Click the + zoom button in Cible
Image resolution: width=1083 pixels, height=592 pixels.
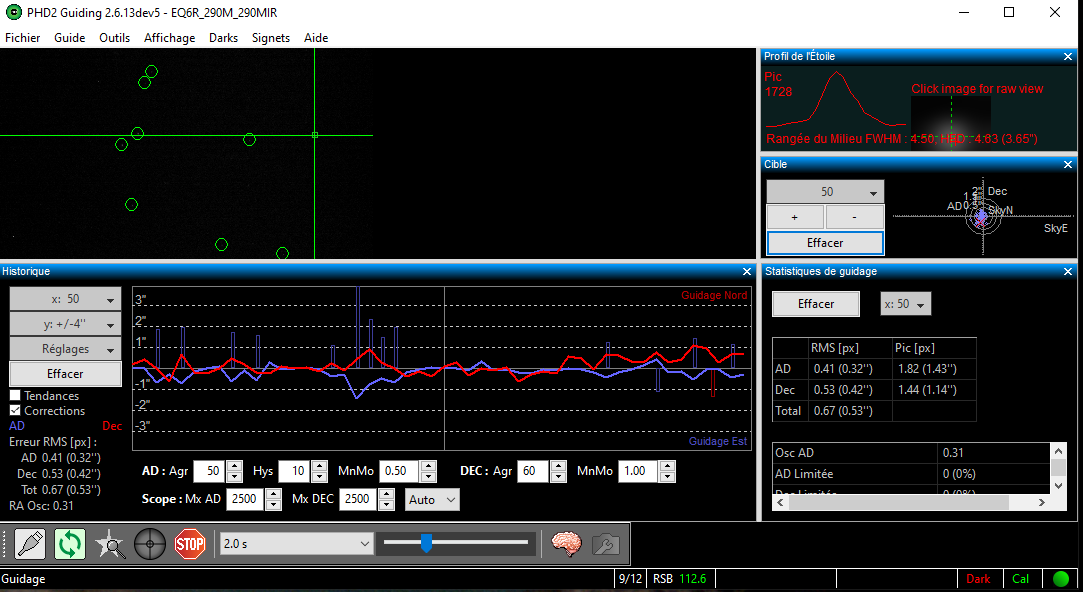pos(795,217)
